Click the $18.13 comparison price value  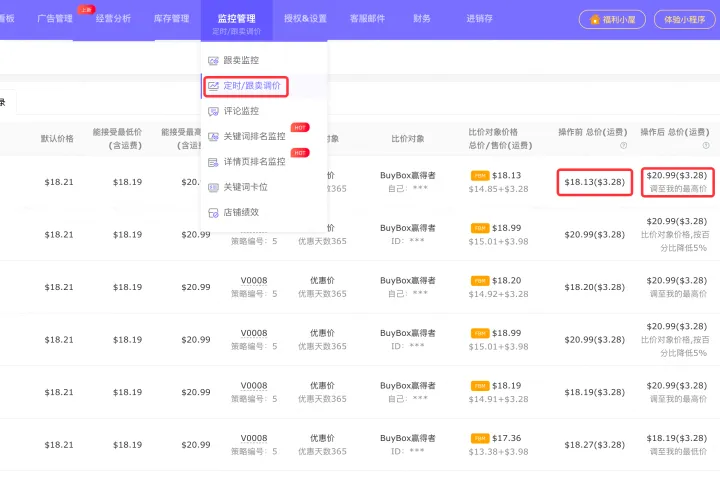pos(506,176)
